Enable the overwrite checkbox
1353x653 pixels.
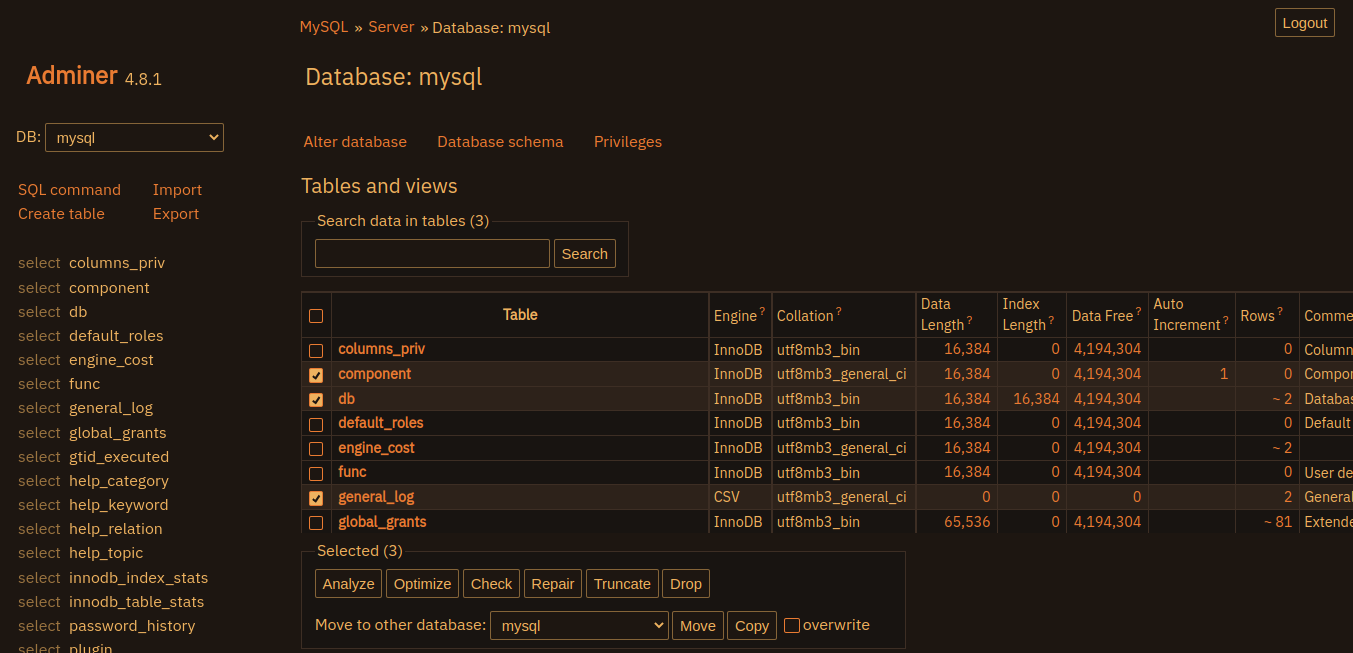(792, 625)
